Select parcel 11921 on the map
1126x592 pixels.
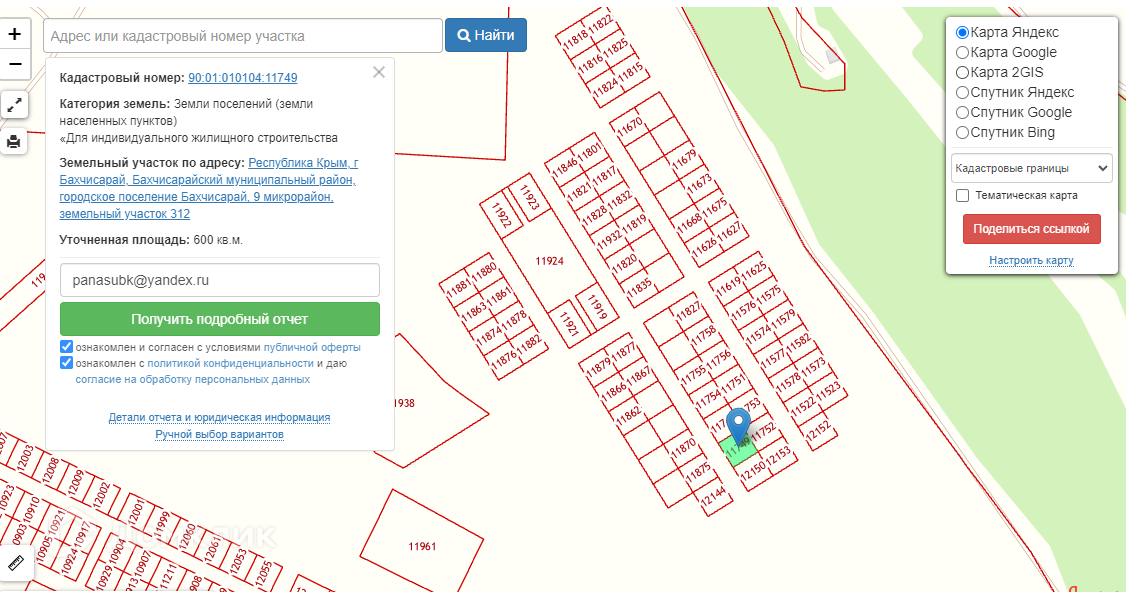pos(569,325)
